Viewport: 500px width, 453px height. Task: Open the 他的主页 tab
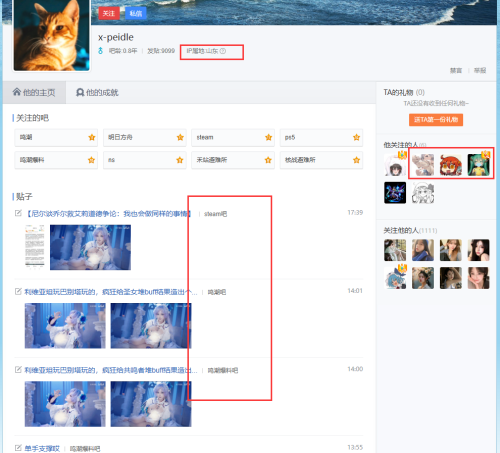[x=34, y=92]
